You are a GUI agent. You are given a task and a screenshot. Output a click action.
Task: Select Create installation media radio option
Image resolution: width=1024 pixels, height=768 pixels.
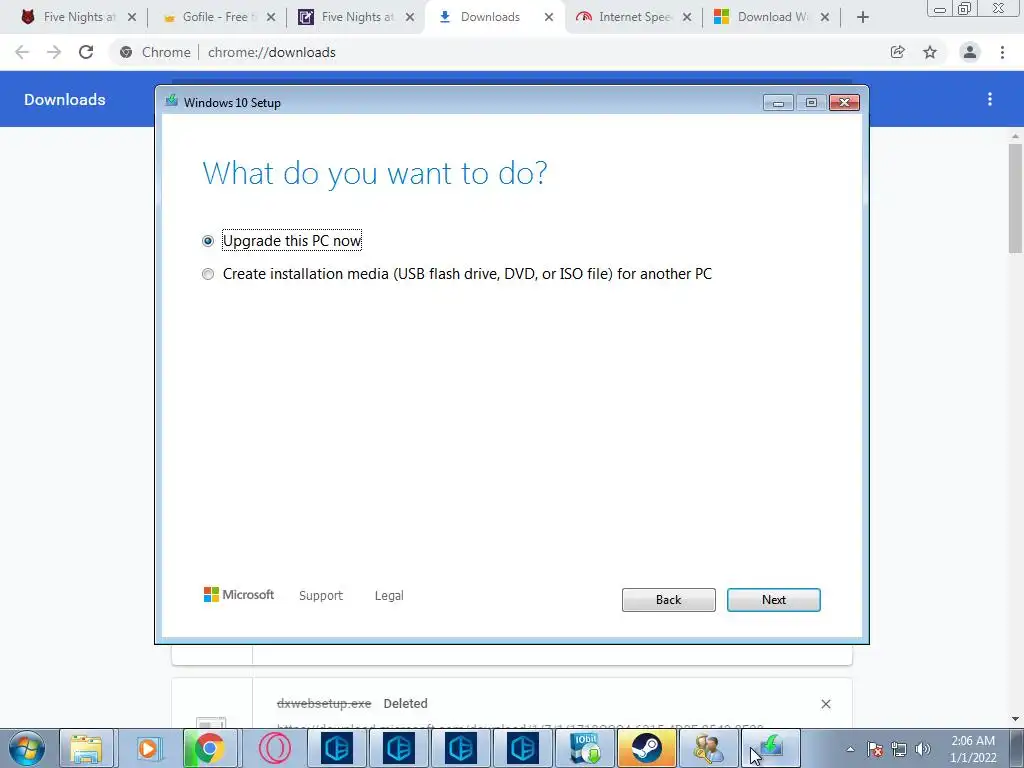[208, 274]
